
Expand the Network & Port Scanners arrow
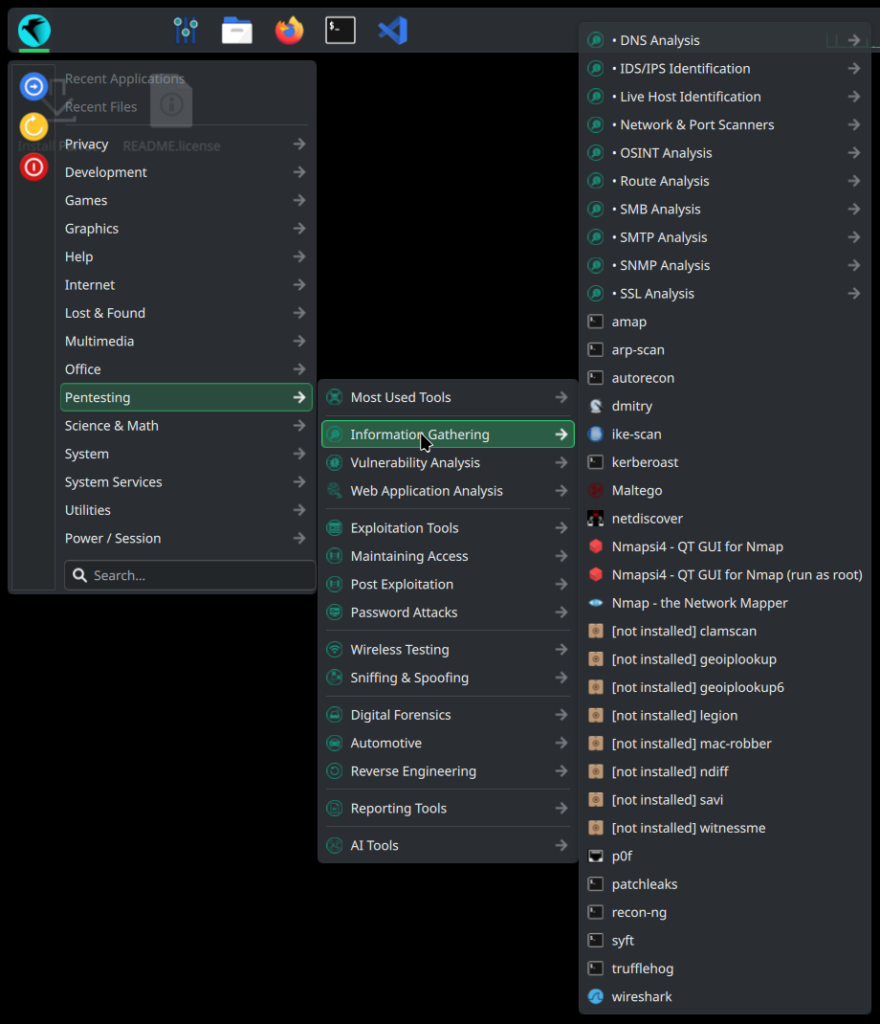pyautogui.click(x=854, y=125)
